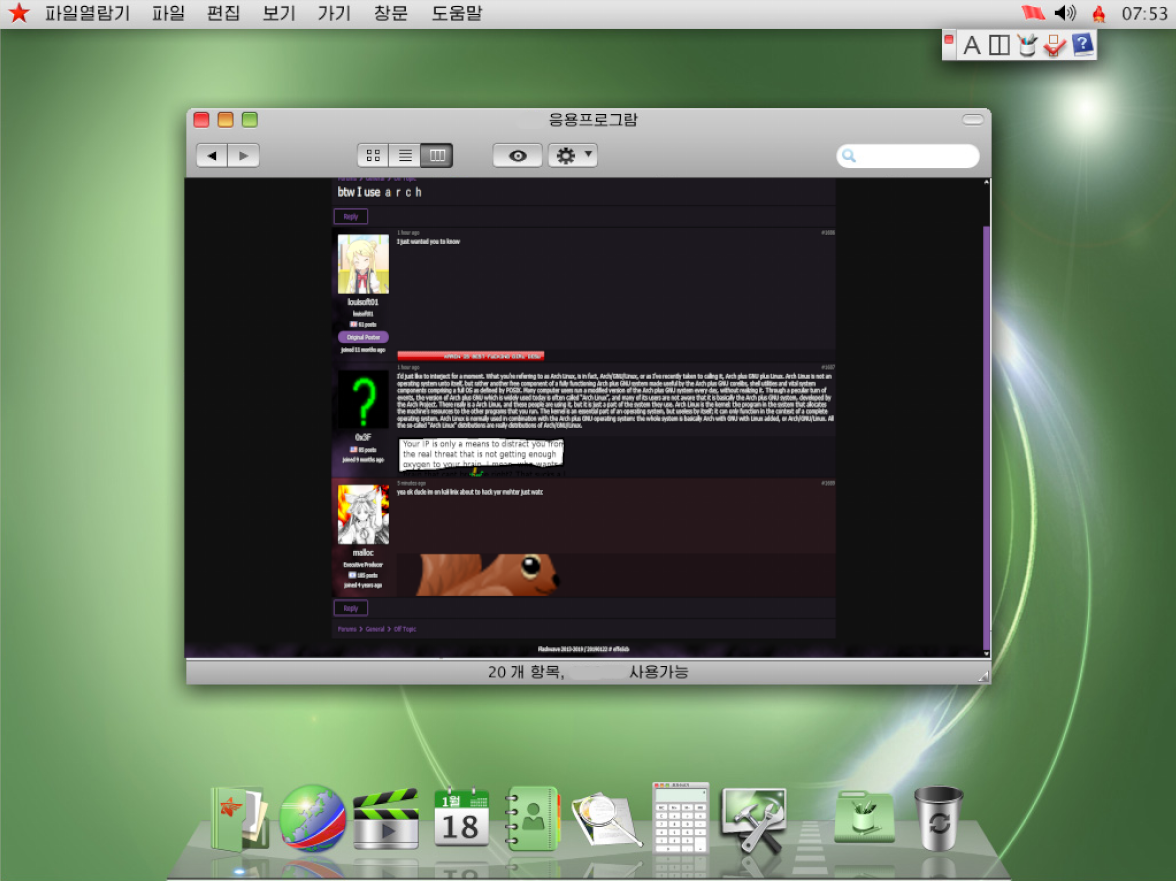
Task: Click the red checkmark icon in floating toolbar
Action: point(1054,46)
